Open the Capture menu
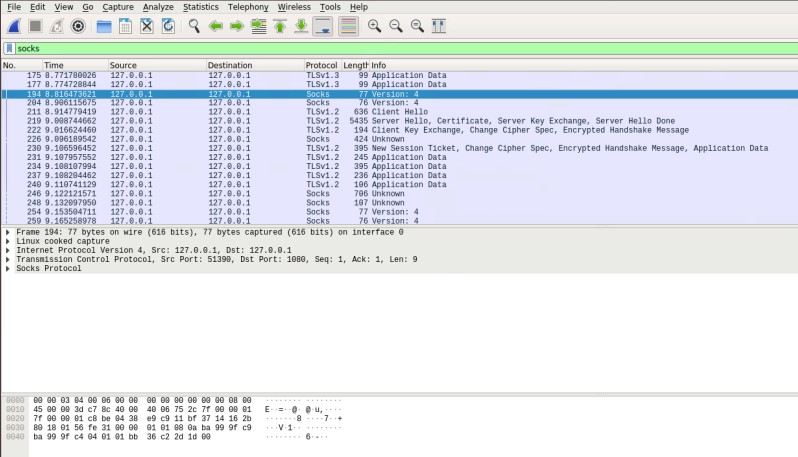Viewport: 798px width, 457px height. tap(118, 7)
